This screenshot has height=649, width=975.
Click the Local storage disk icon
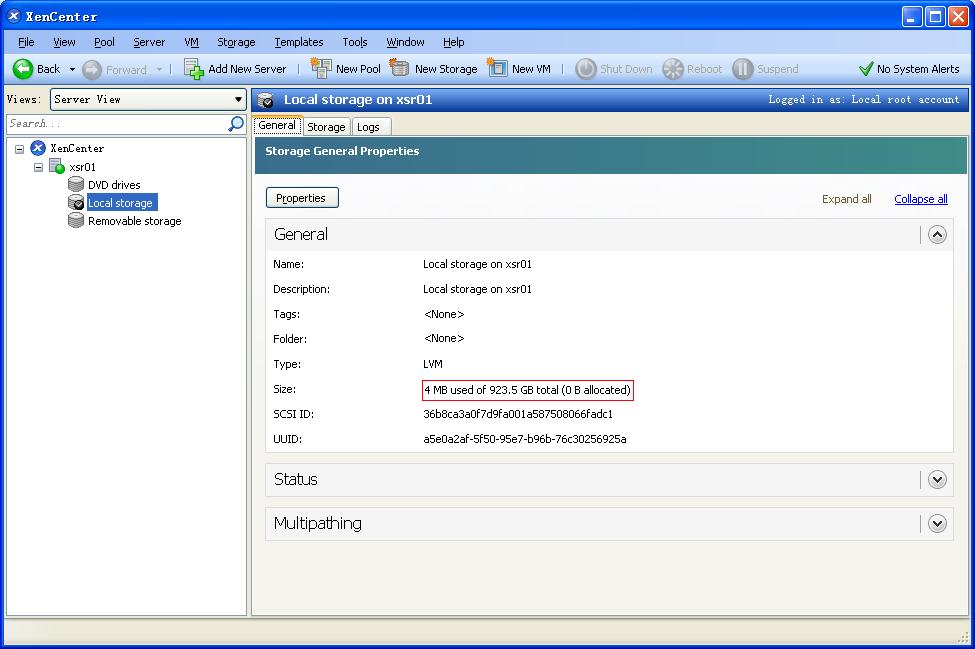76,203
